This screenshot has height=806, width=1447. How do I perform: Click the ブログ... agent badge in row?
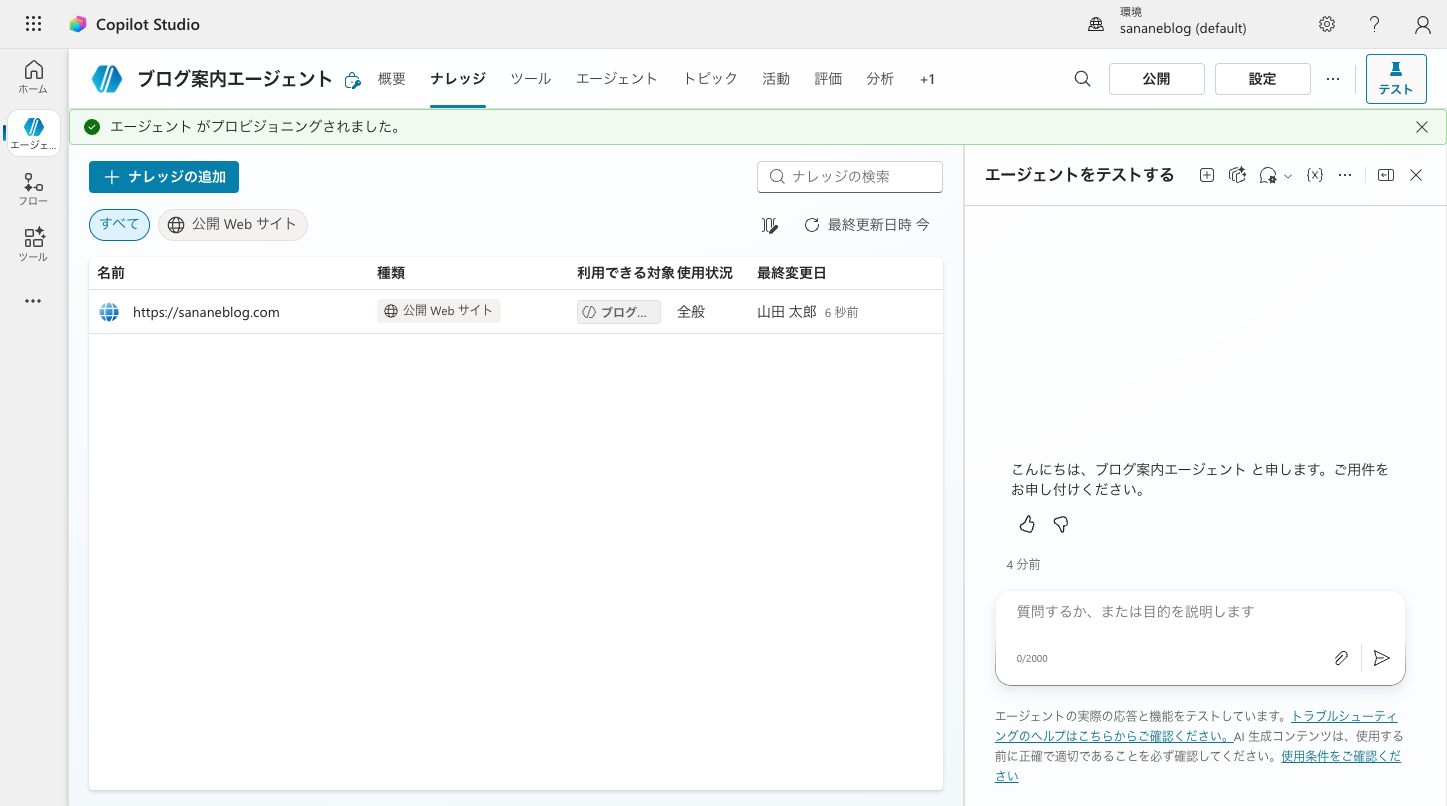tap(619, 312)
